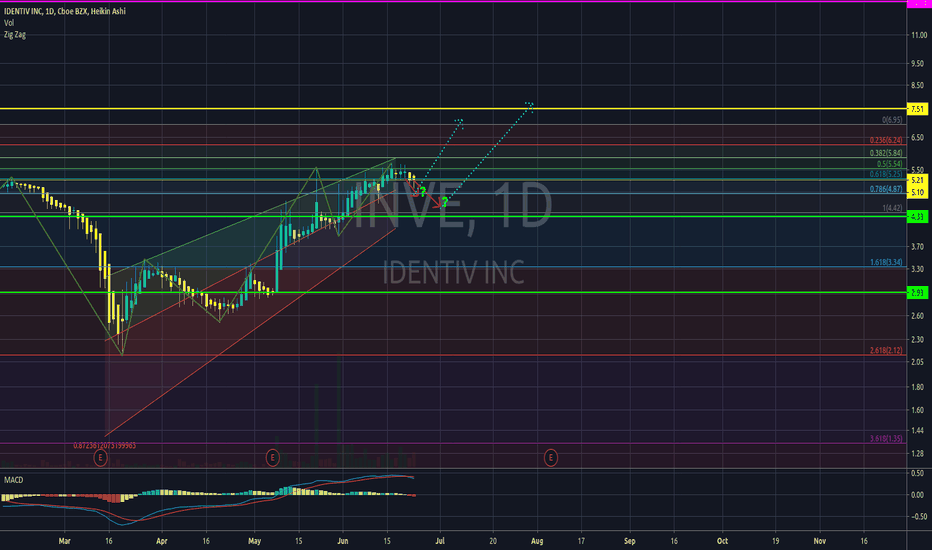This screenshot has width=932, height=550.
Task: Click the 2.60 price axis label
Action: click(918, 316)
